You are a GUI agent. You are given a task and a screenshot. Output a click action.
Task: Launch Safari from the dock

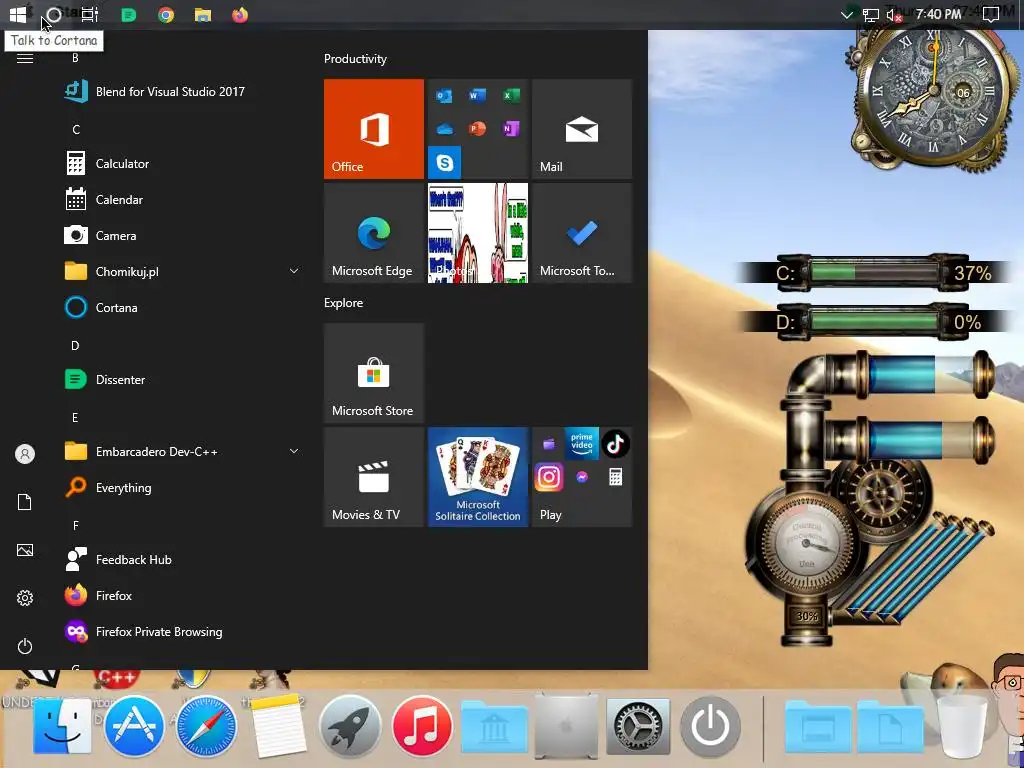point(206,726)
